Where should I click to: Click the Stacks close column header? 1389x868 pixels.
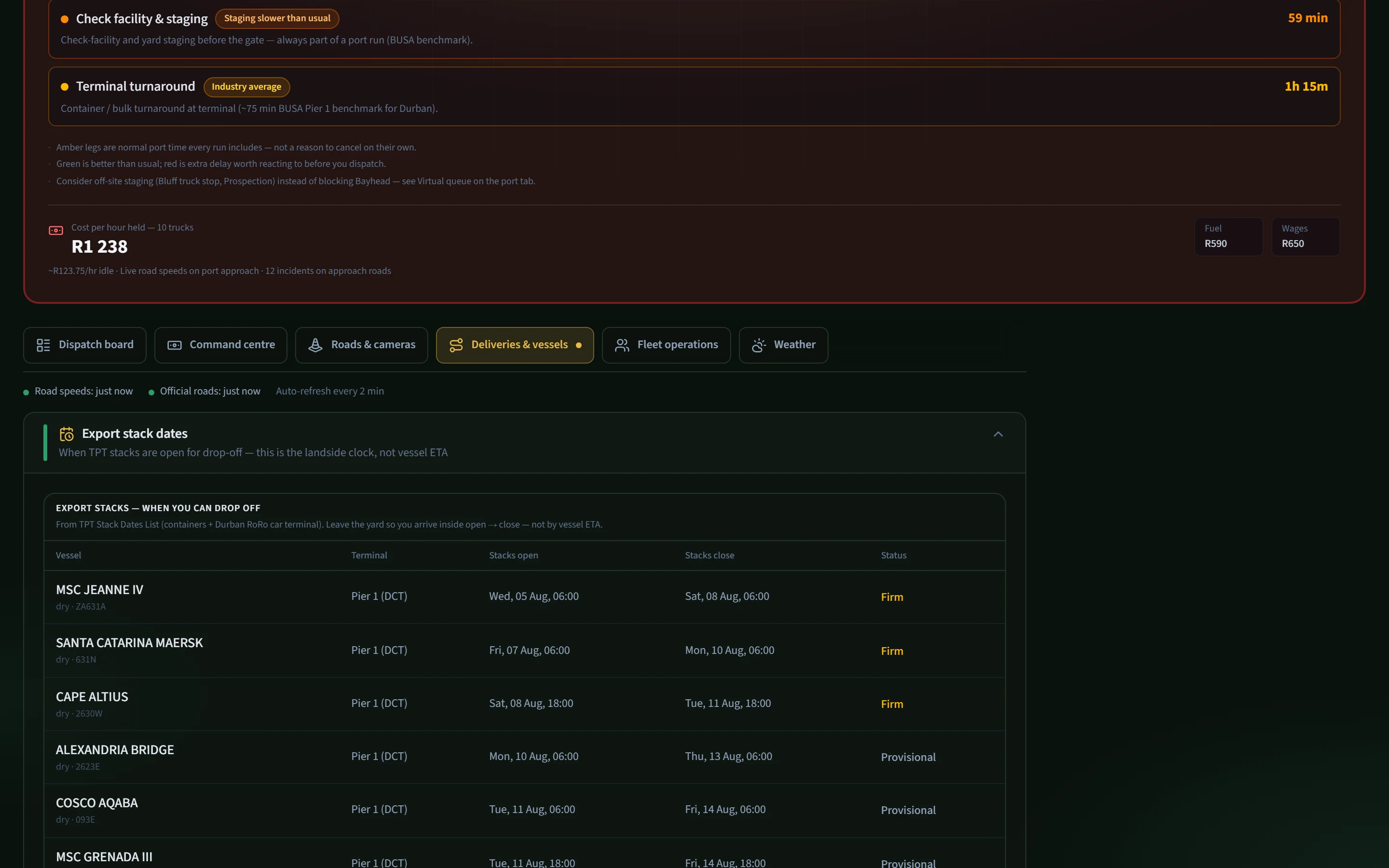pyautogui.click(x=709, y=556)
